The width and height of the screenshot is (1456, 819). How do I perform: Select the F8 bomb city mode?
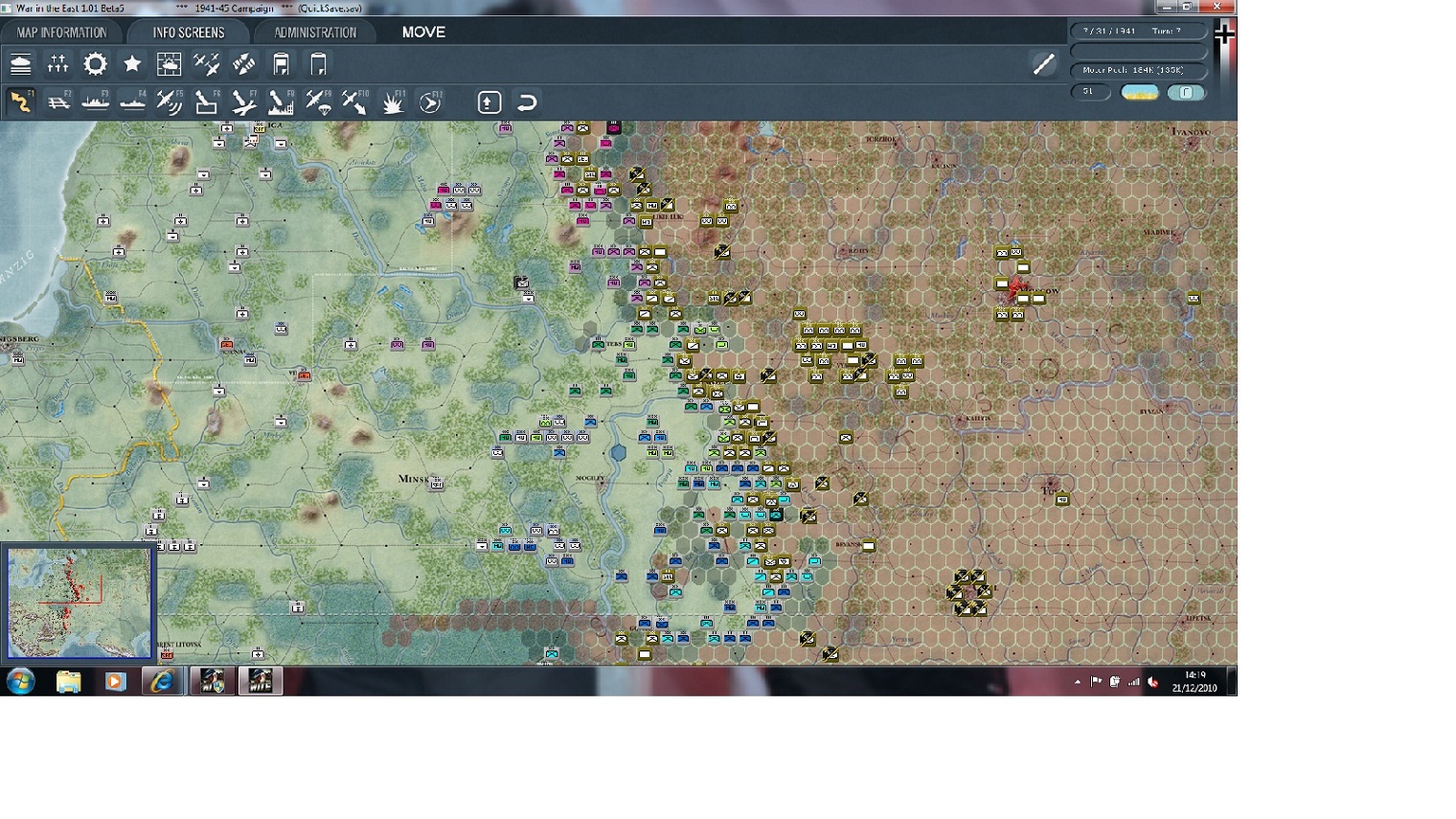point(281,102)
